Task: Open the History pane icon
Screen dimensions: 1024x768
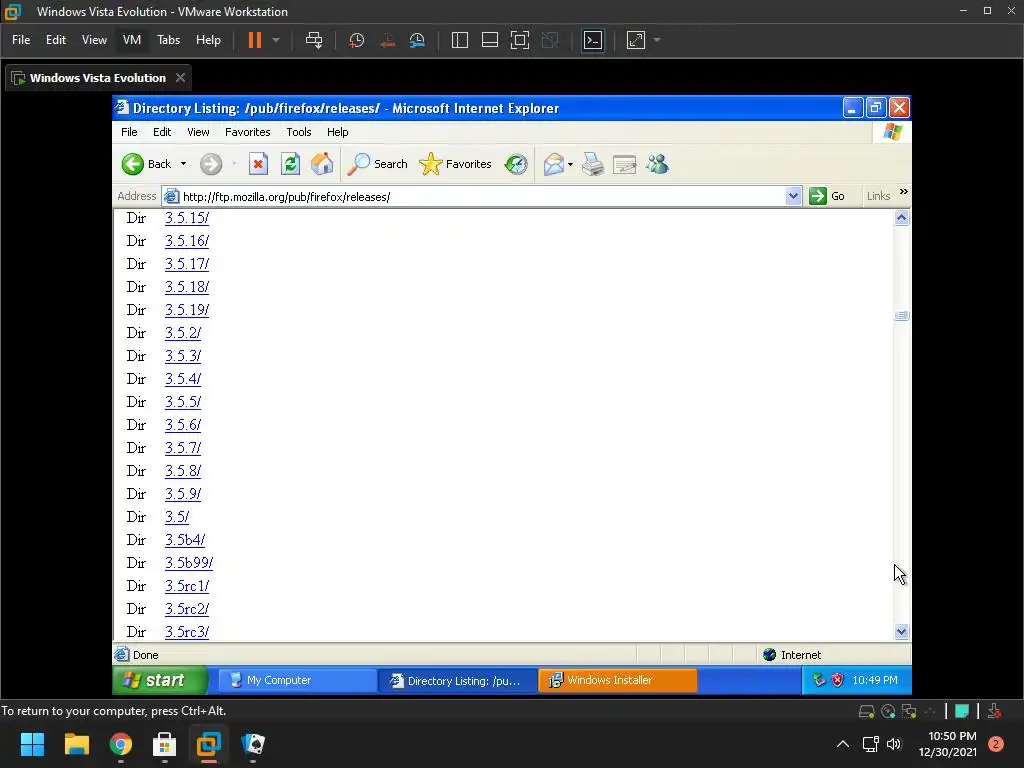Action: pos(516,164)
